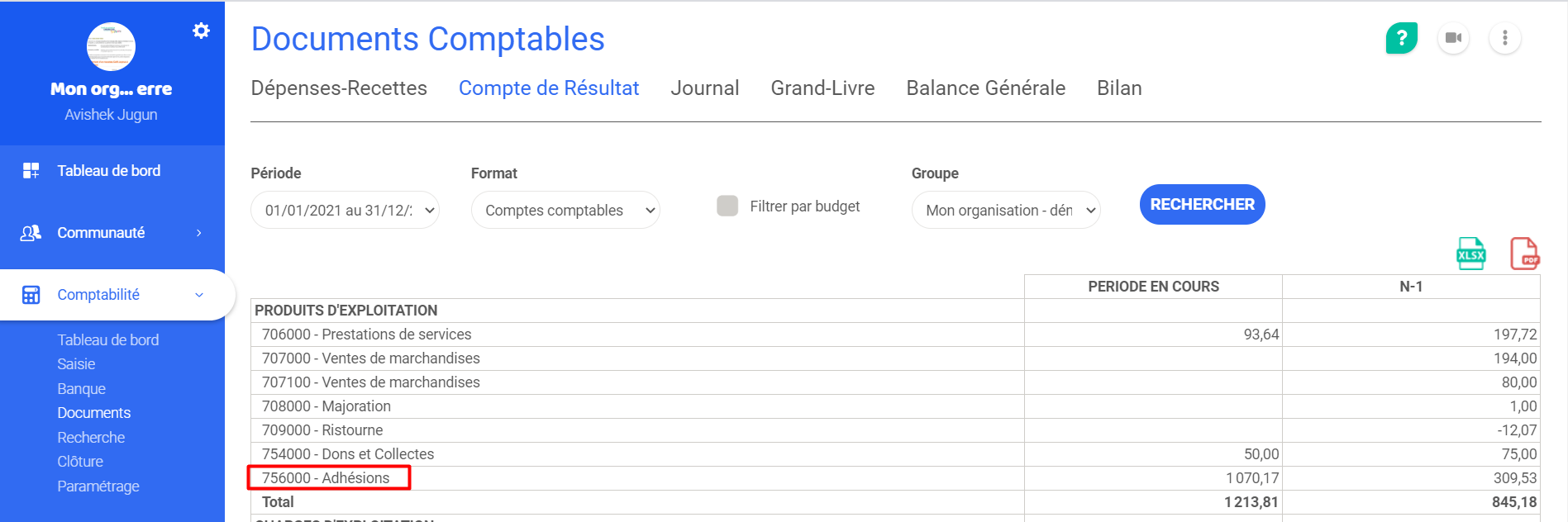Screen dimensions: 1568x522
Task: Switch to the Grand-Livre tab
Action: (x=822, y=88)
